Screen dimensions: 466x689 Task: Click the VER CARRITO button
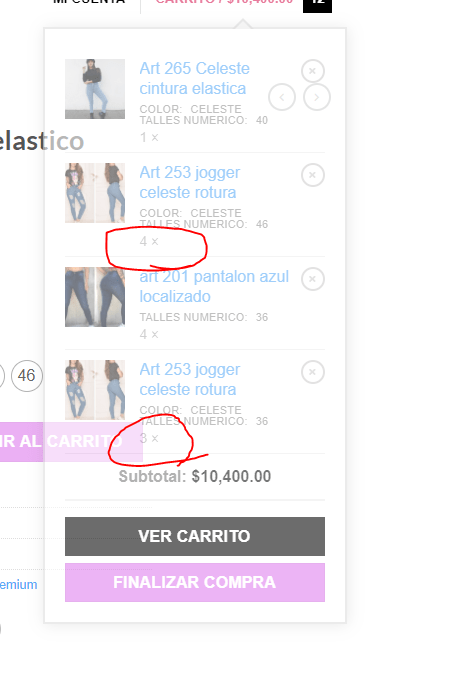tap(195, 537)
